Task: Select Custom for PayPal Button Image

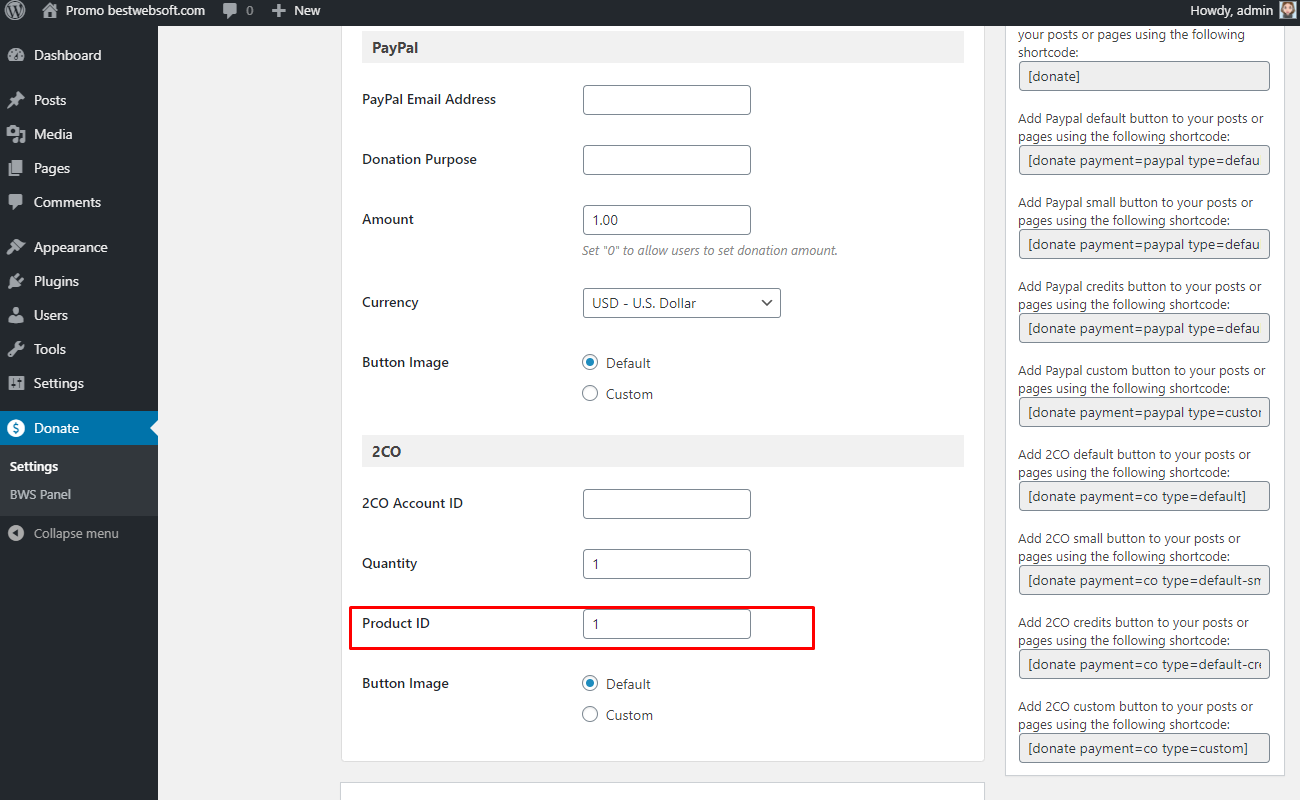Action: pos(590,394)
